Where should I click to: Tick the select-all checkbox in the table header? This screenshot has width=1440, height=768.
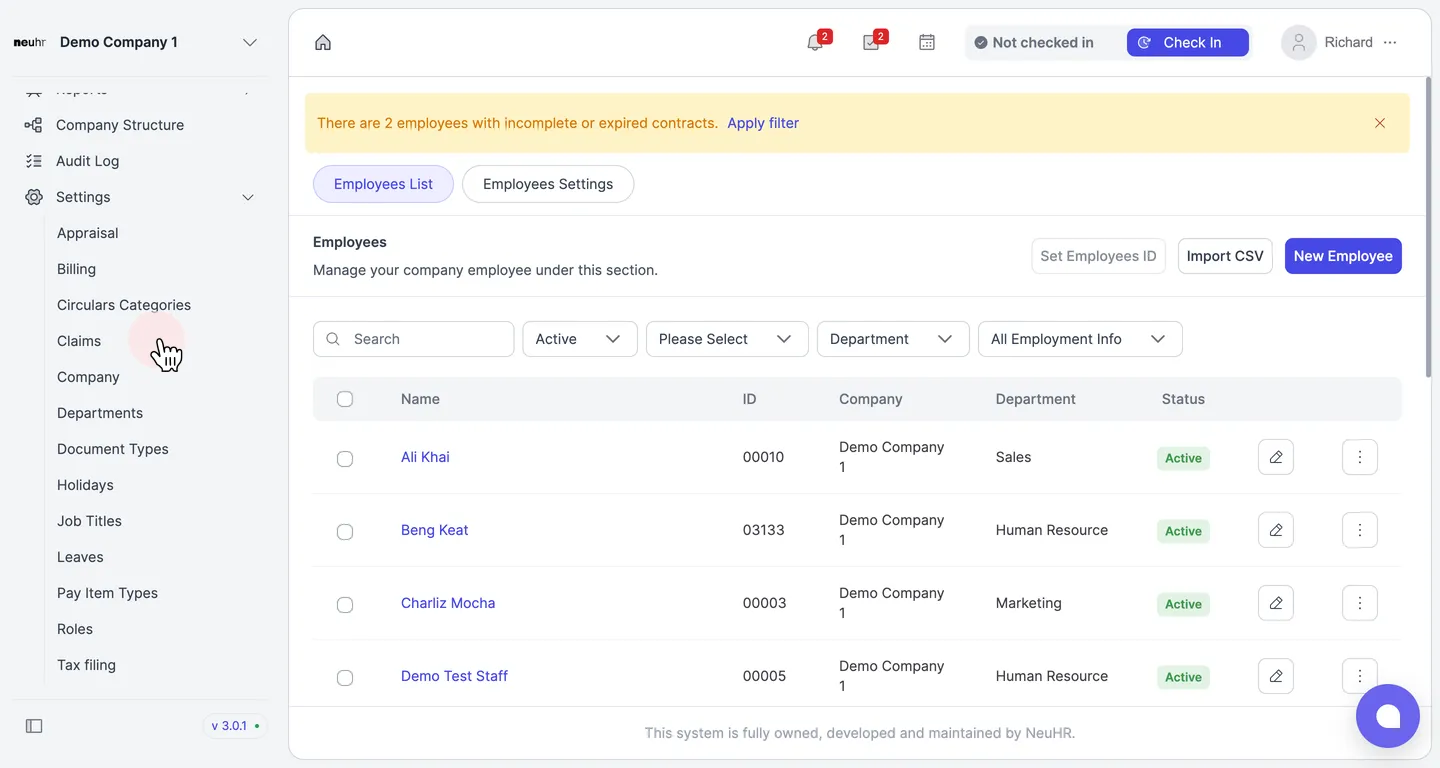coord(345,399)
